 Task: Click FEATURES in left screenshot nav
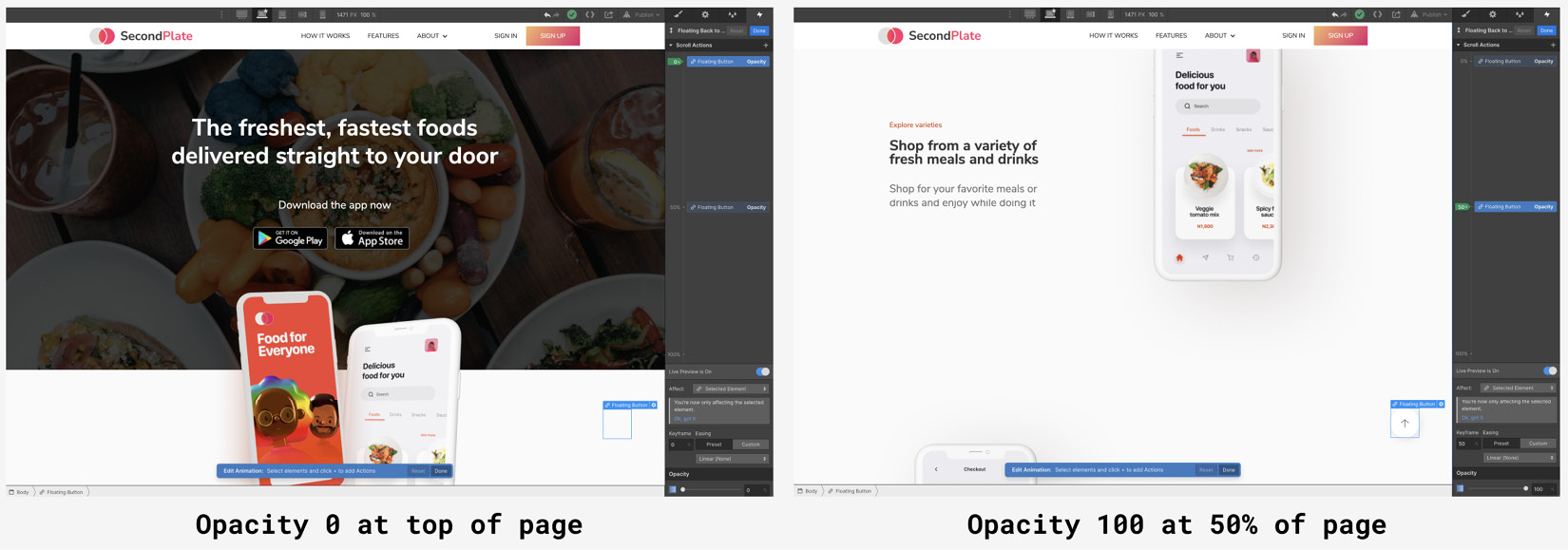pos(383,36)
